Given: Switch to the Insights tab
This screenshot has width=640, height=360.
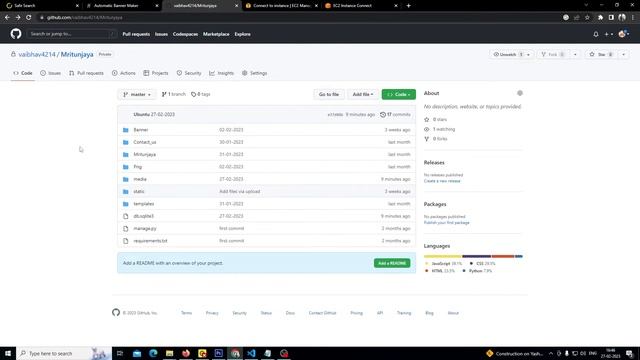Looking at the screenshot, I should point(222,73).
